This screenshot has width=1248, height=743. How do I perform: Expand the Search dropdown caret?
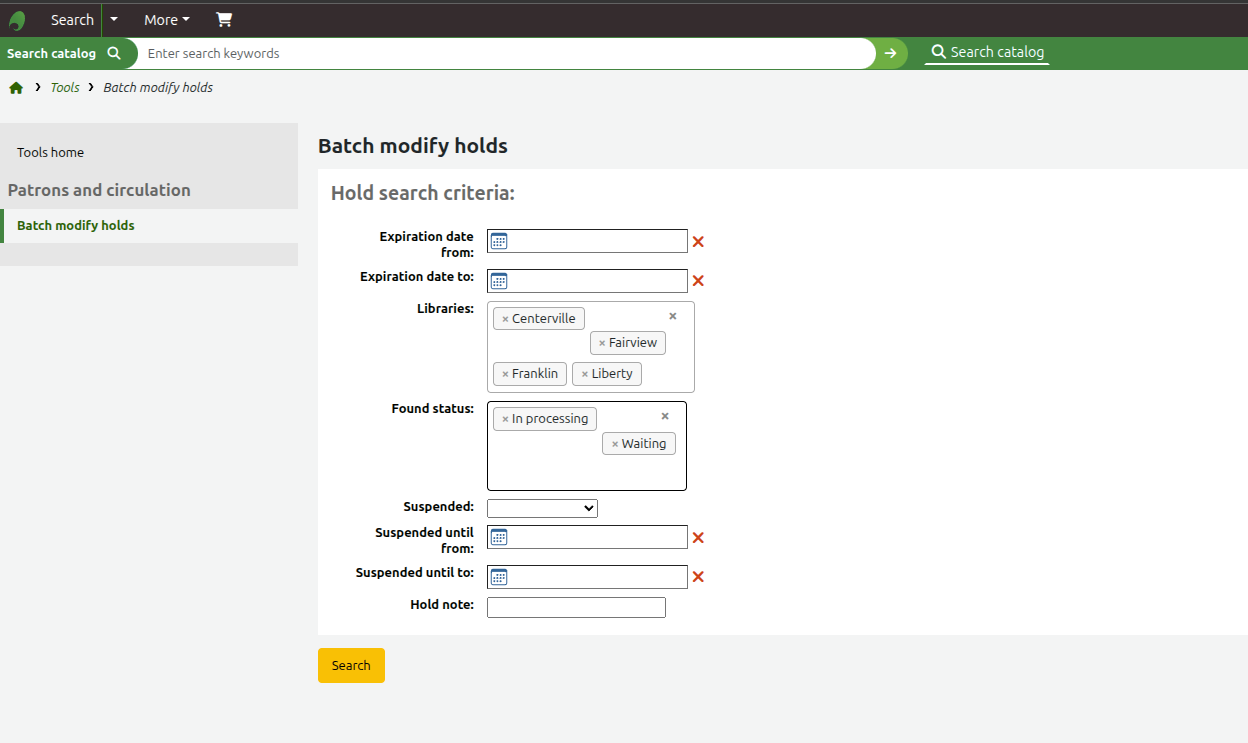pyautogui.click(x=114, y=20)
